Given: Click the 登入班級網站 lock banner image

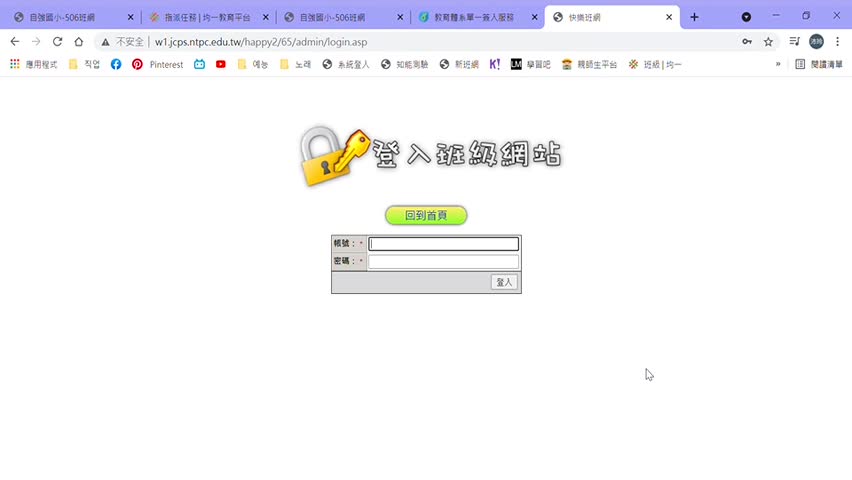Looking at the screenshot, I should 431,156.
